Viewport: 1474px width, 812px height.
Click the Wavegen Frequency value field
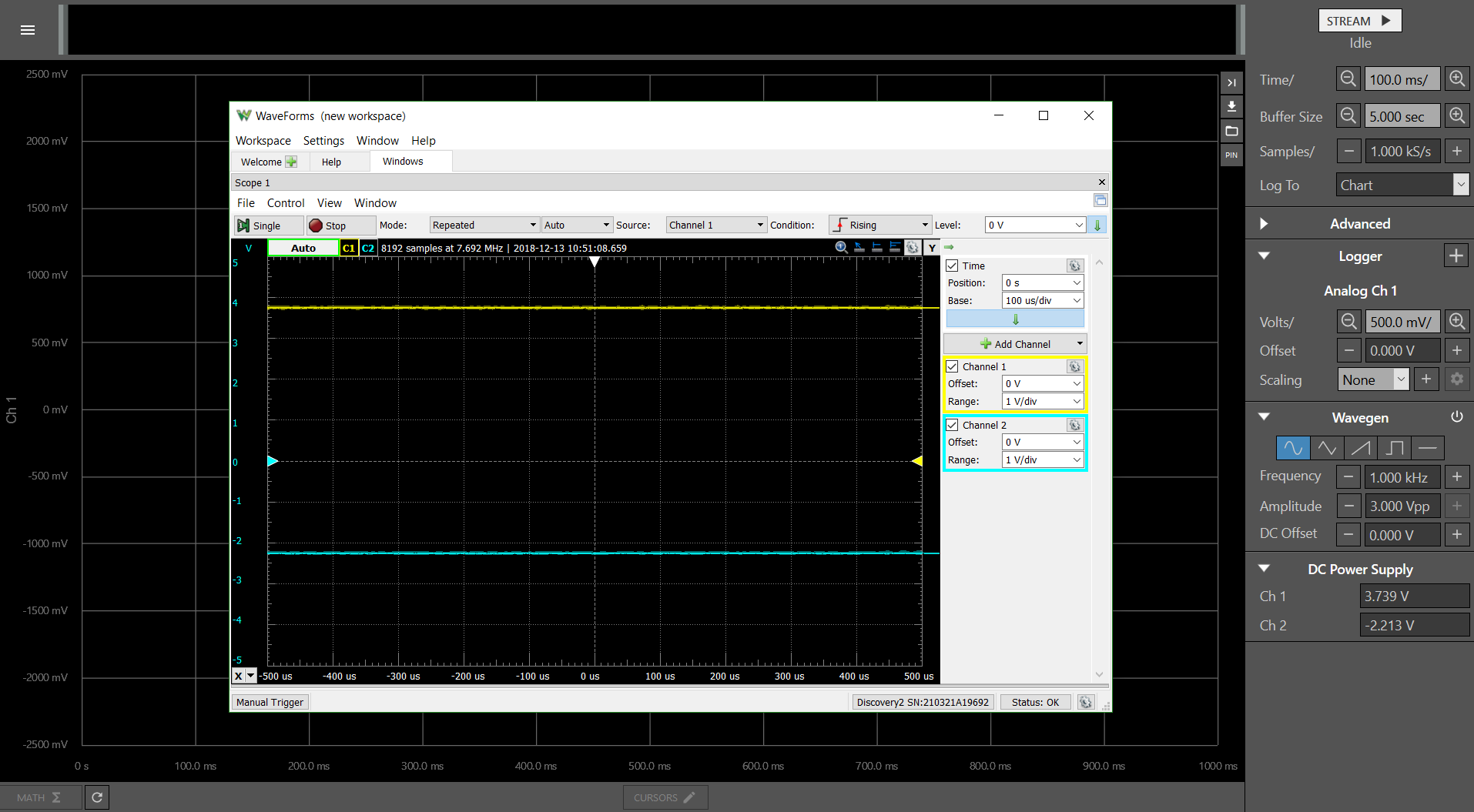[x=1402, y=477]
